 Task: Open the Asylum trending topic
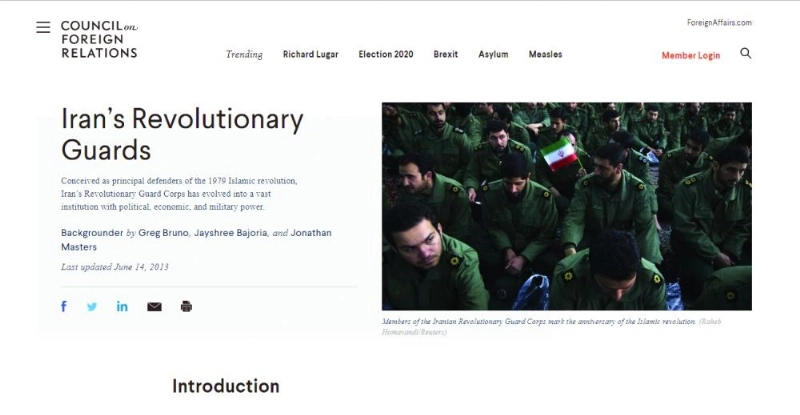(x=493, y=54)
